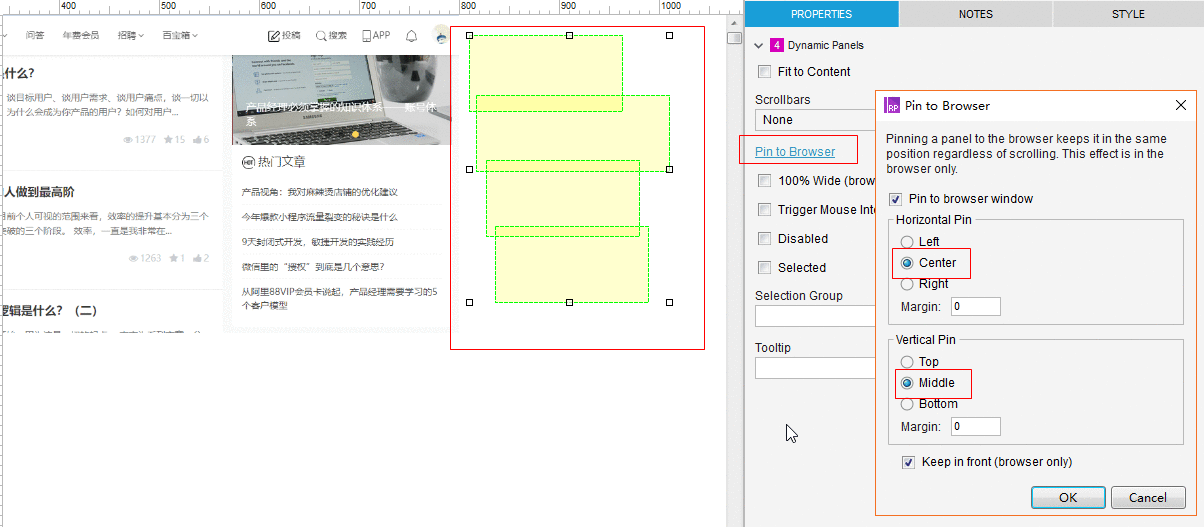Collapse the Dynamic Panels section arrow

point(759,46)
